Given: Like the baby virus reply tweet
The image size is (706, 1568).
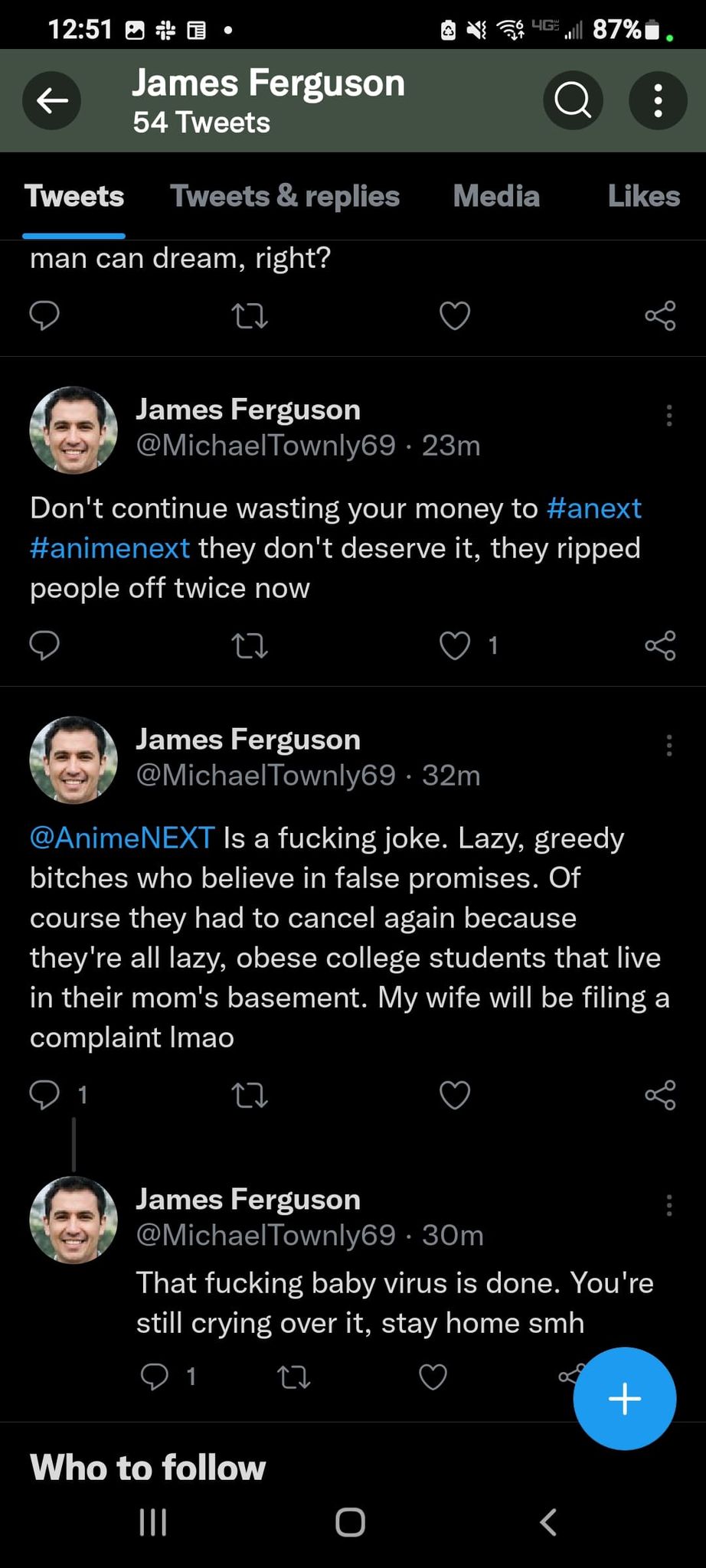Looking at the screenshot, I should [433, 1377].
